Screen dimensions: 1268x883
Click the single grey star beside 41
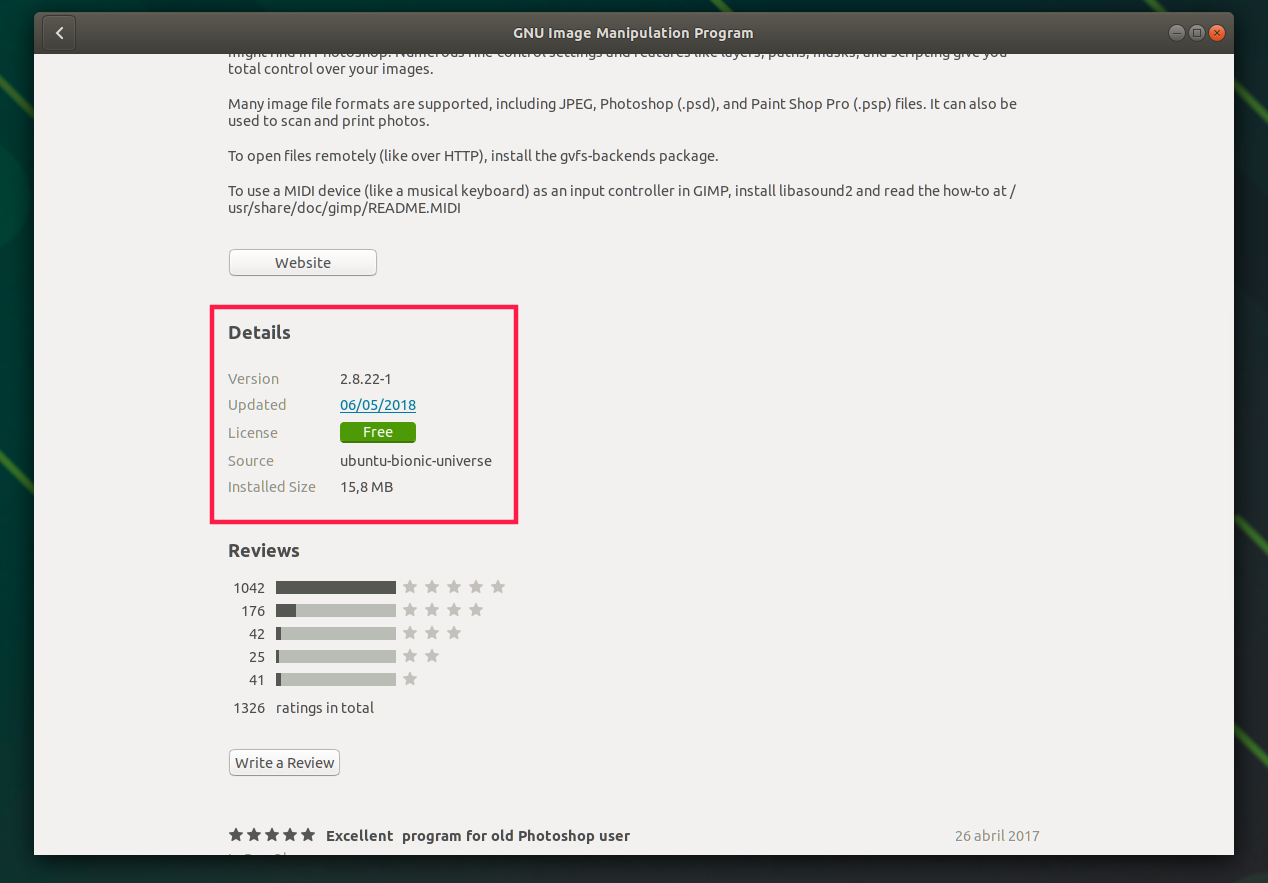pos(410,679)
